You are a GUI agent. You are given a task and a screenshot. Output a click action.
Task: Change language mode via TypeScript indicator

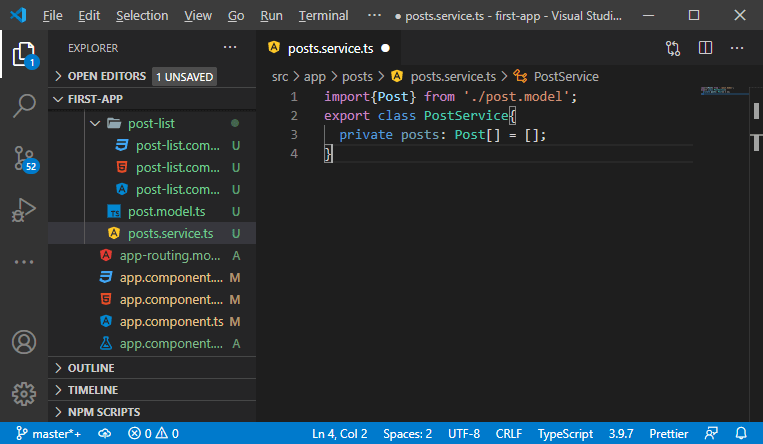coord(565,433)
